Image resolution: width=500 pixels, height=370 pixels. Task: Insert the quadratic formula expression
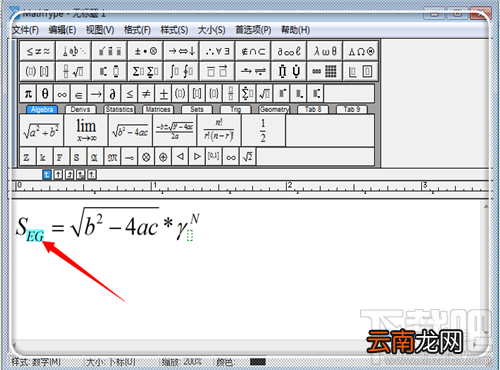pos(175,131)
